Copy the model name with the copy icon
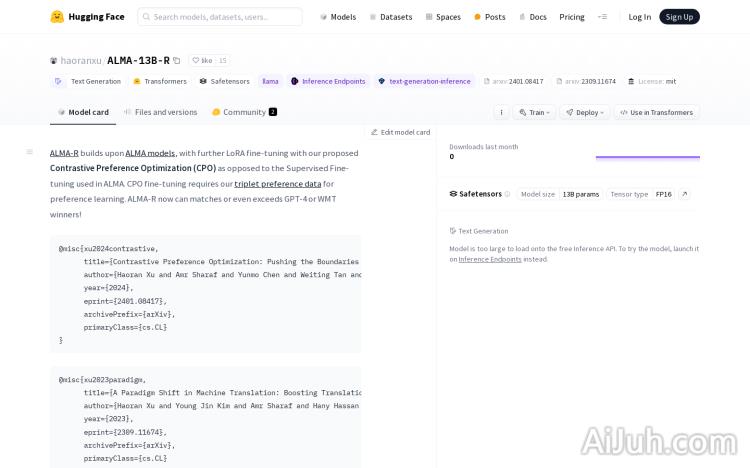 [x=177, y=61]
